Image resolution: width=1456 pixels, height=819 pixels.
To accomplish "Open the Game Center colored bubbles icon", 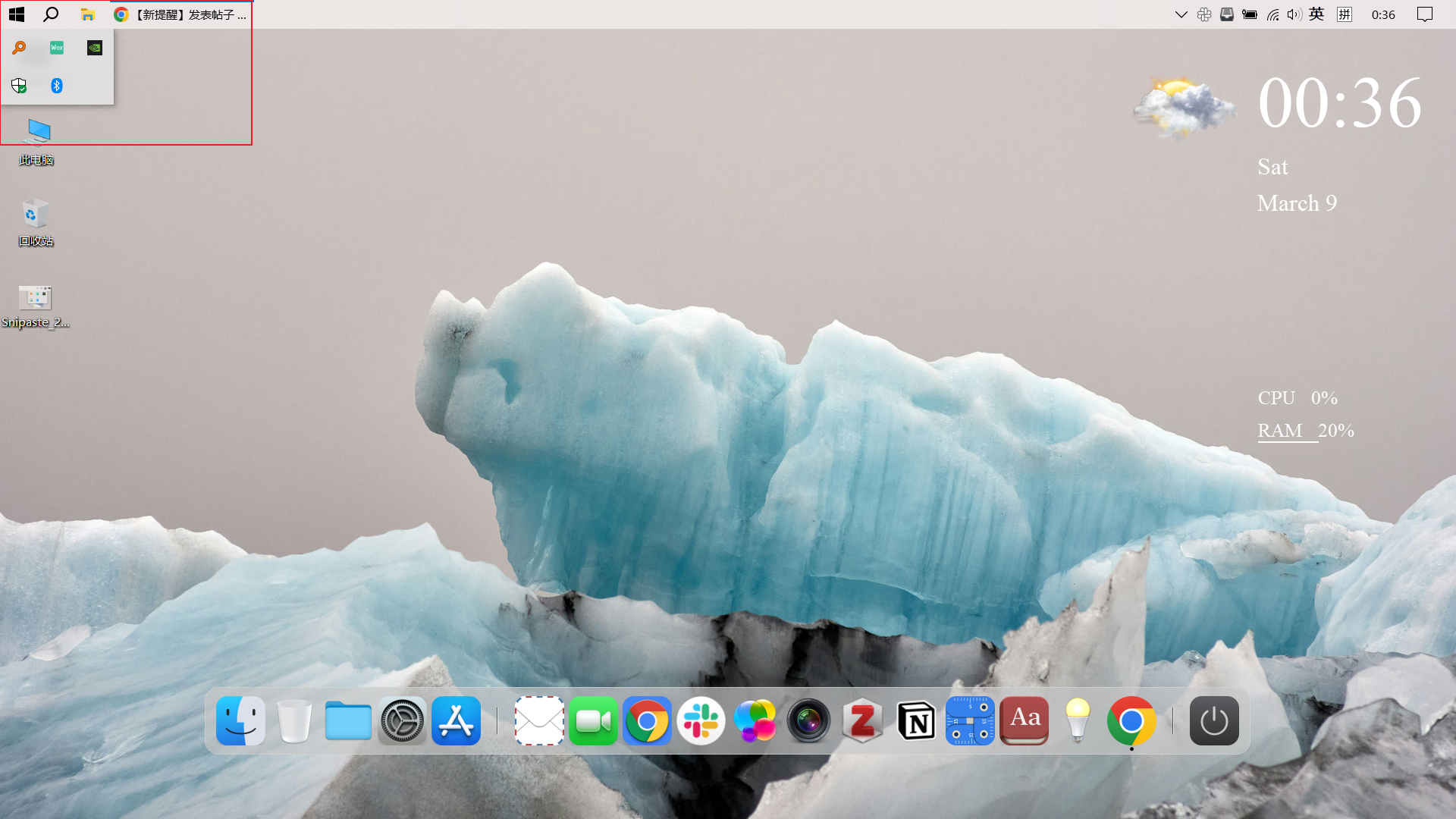I will [x=755, y=720].
